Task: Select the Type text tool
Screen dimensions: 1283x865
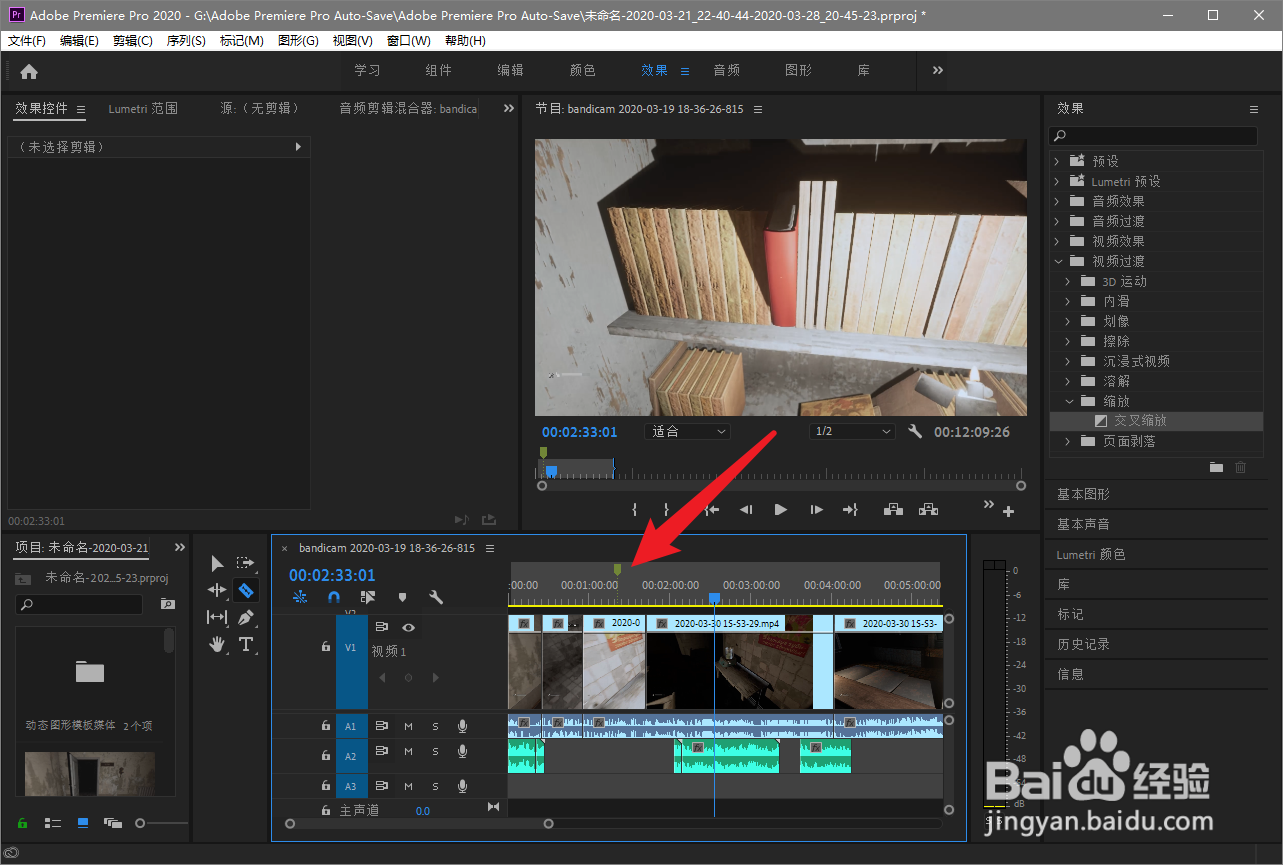Action: pos(246,644)
